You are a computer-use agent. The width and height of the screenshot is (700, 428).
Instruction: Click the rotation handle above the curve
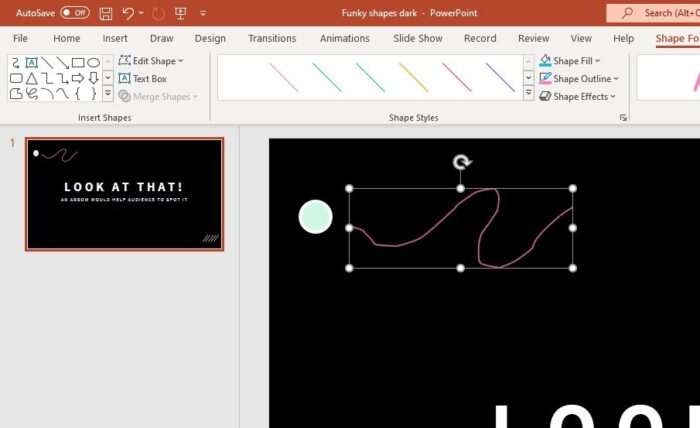pos(461,162)
